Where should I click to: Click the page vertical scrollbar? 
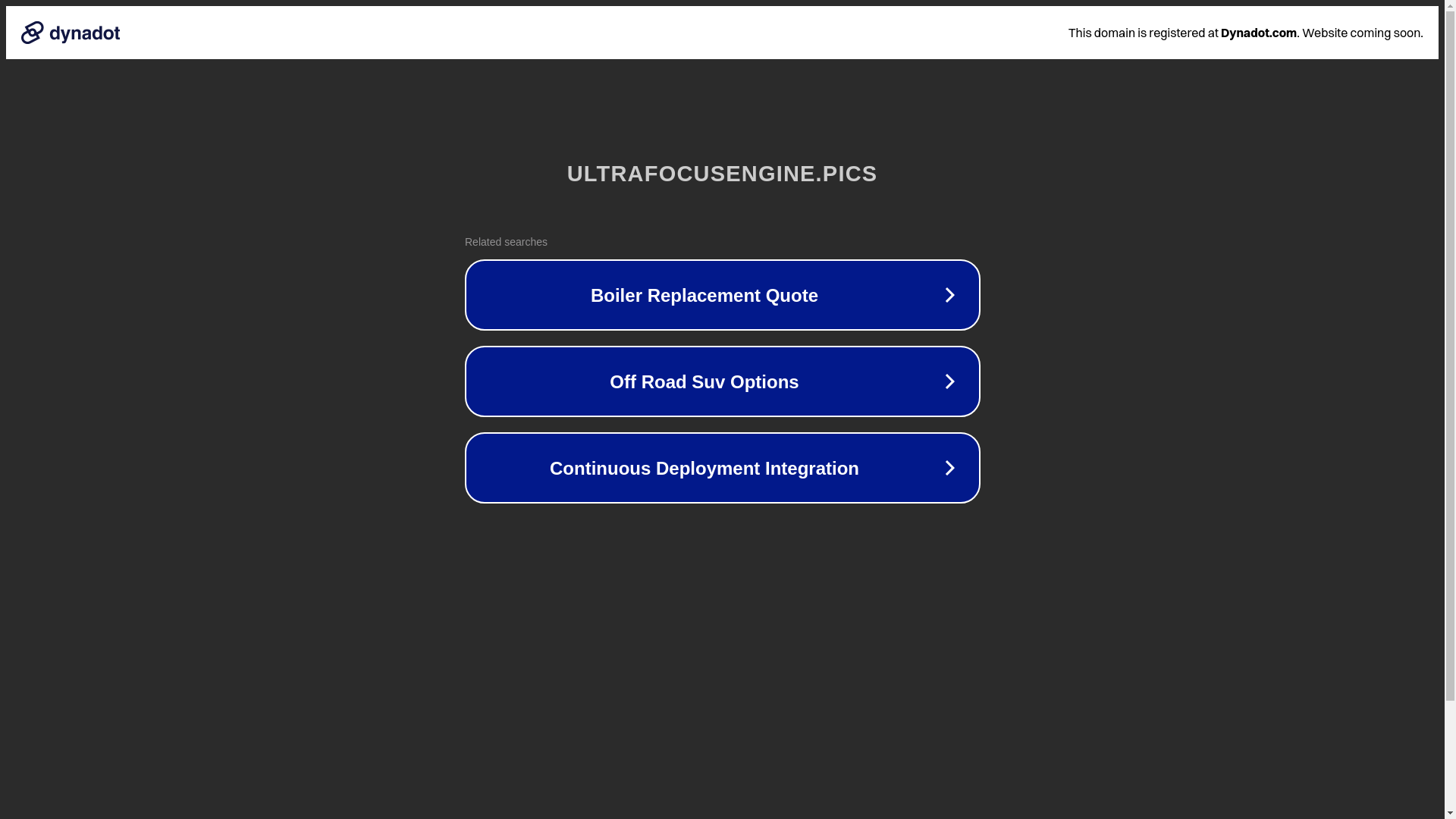1450,409
